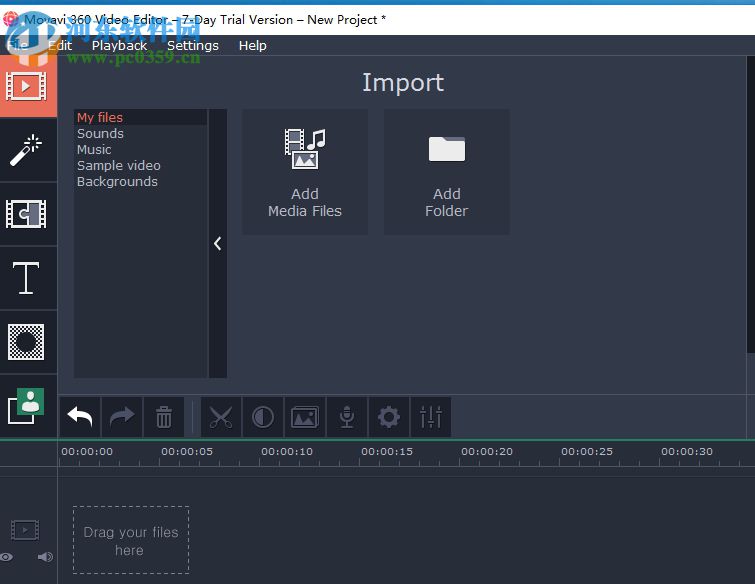The image size is (755, 584).
Task: Click the Add Folder tile
Action: tap(446, 172)
